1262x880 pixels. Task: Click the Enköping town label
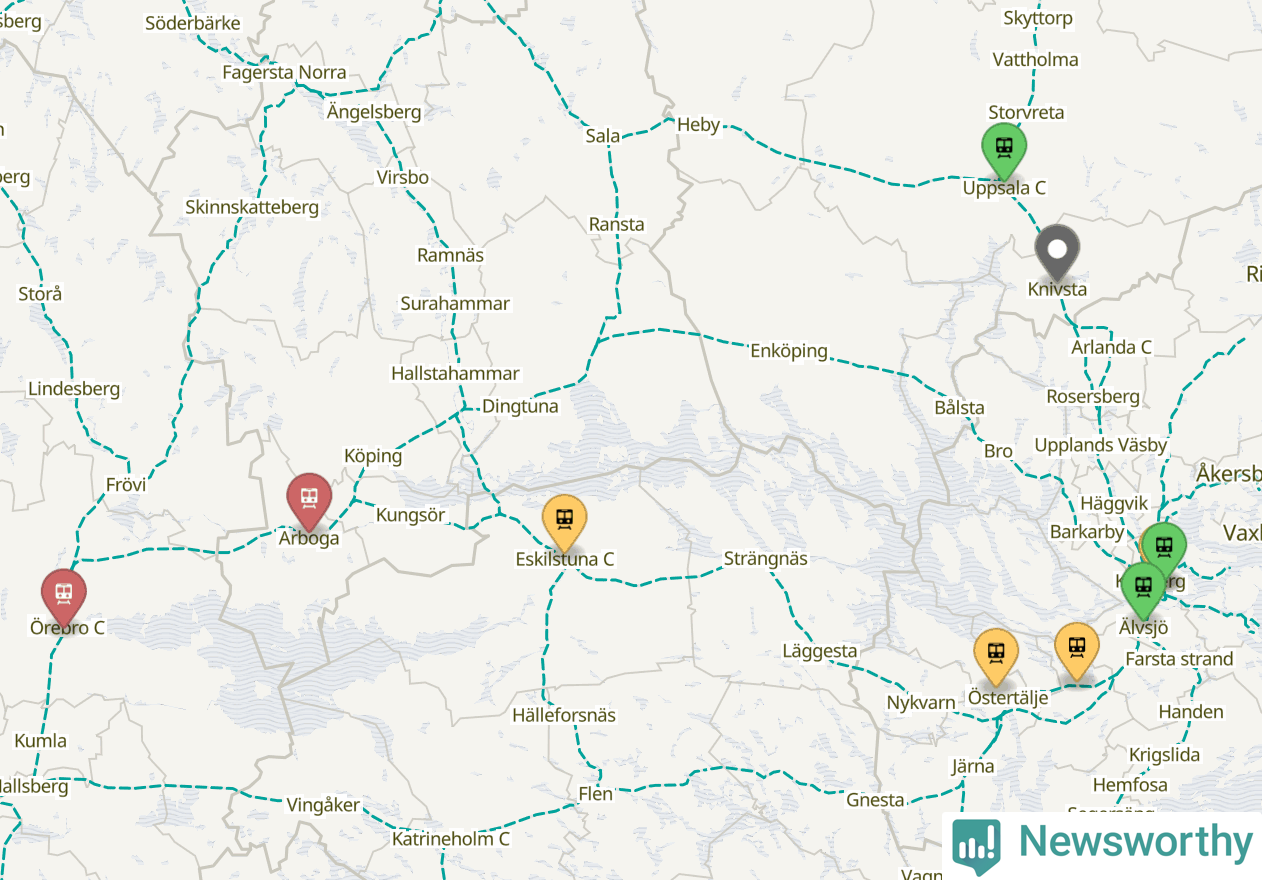(789, 351)
